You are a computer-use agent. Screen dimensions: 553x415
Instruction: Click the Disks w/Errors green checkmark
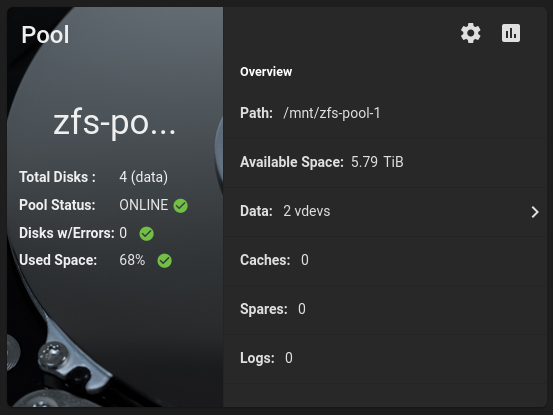pos(146,233)
